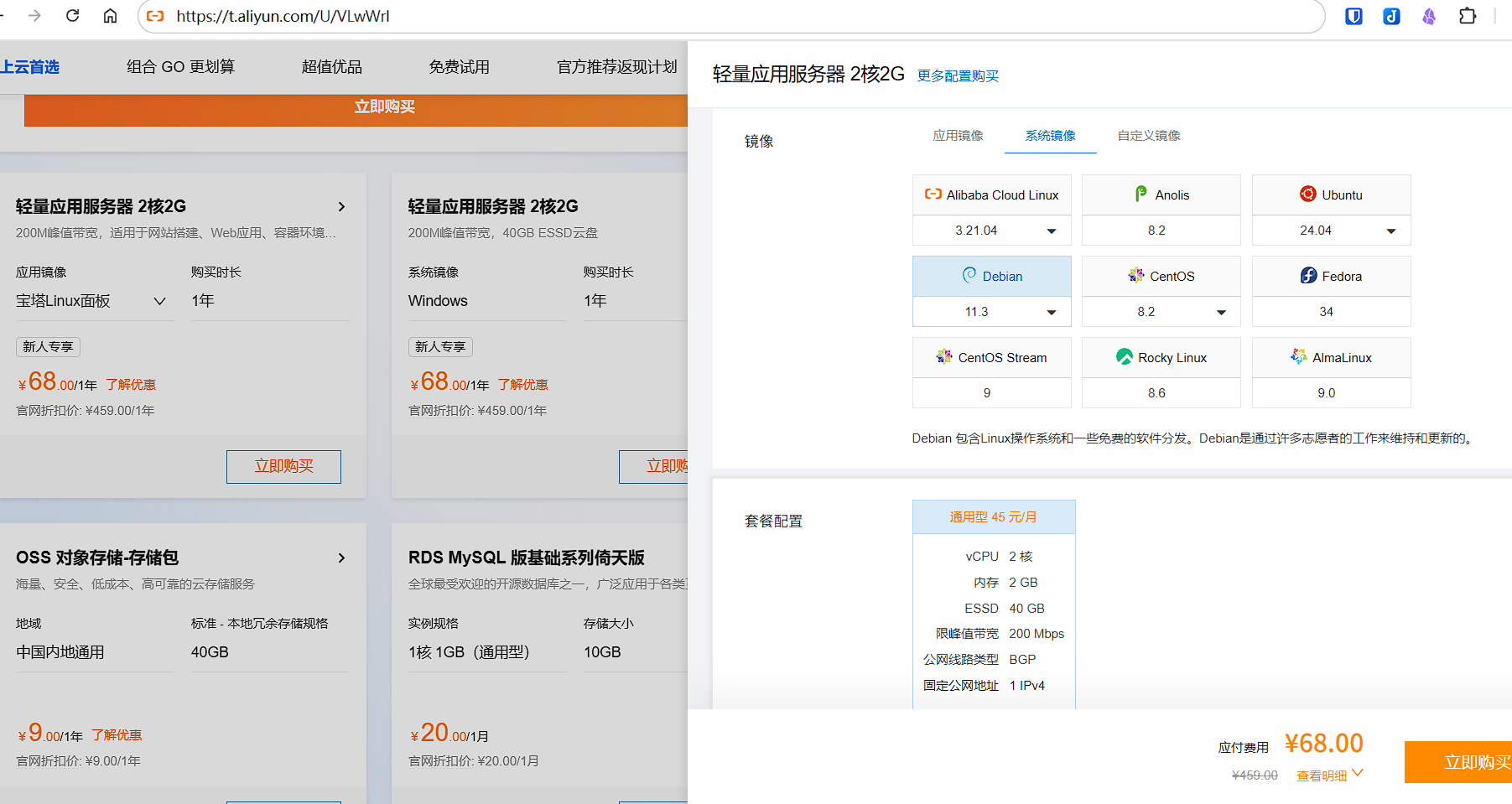The height and width of the screenshot is (804, 1512).
Task: Open 官方推荐返现计划 navigation item
Action: [x=616, y=67]
